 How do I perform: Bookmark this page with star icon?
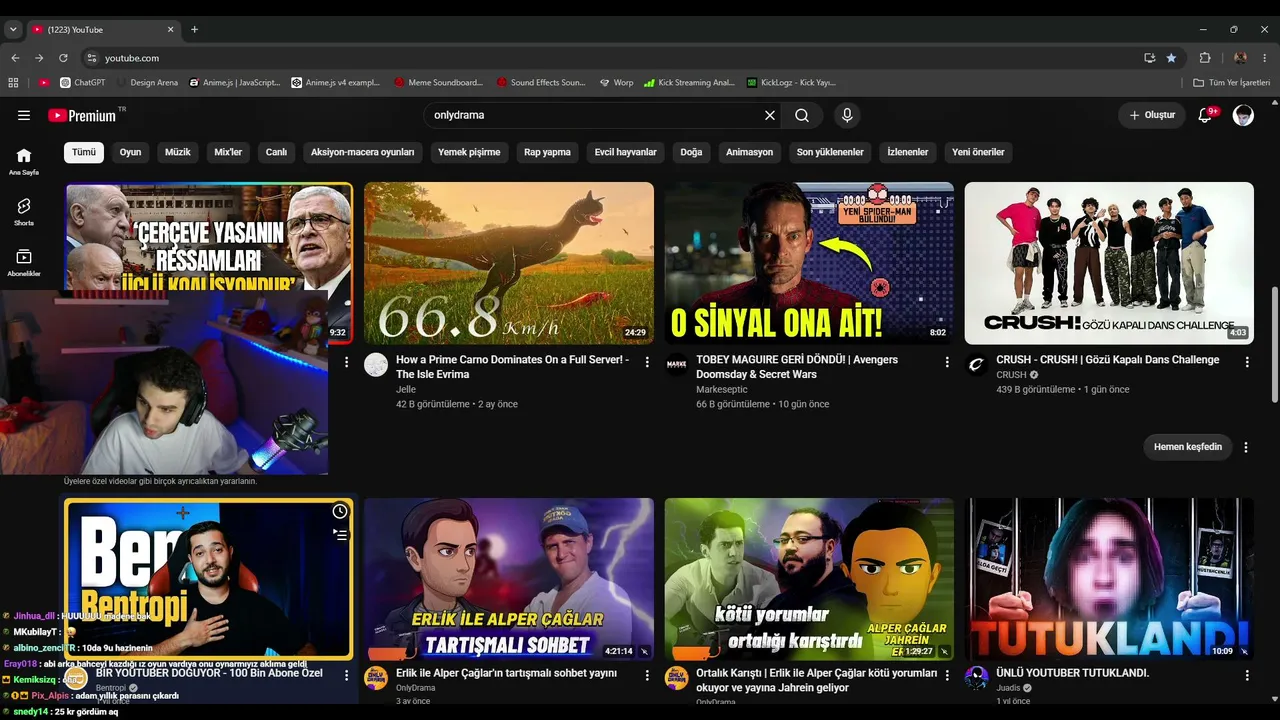1171,58
